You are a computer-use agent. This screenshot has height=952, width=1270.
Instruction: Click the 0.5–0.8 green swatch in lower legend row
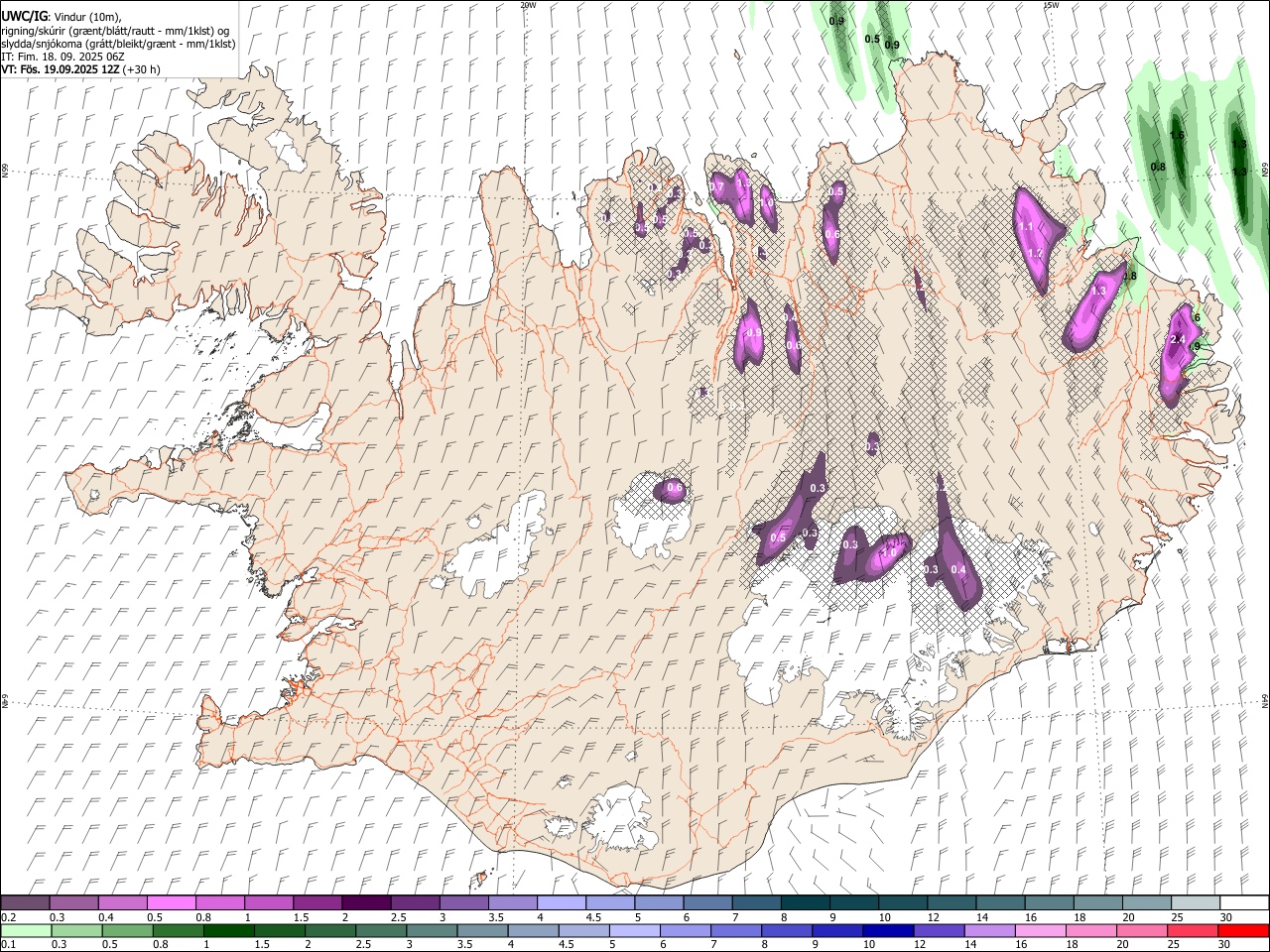coord(128,931)
